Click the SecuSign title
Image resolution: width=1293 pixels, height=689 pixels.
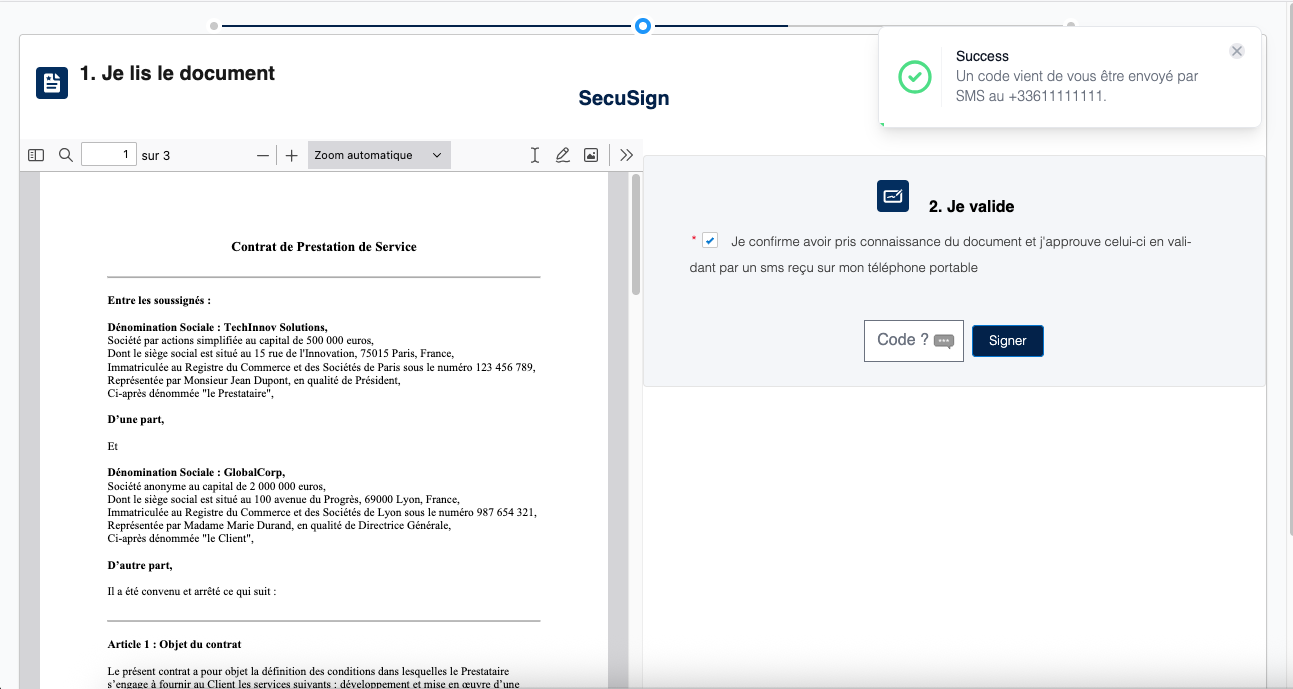point(624,98)
